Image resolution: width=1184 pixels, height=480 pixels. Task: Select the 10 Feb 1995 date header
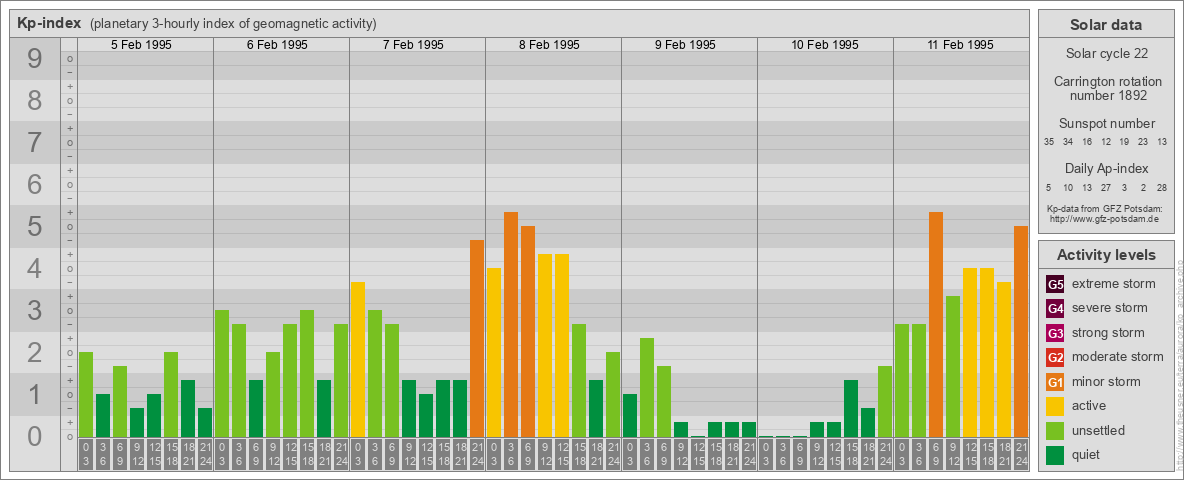[825, 45]
